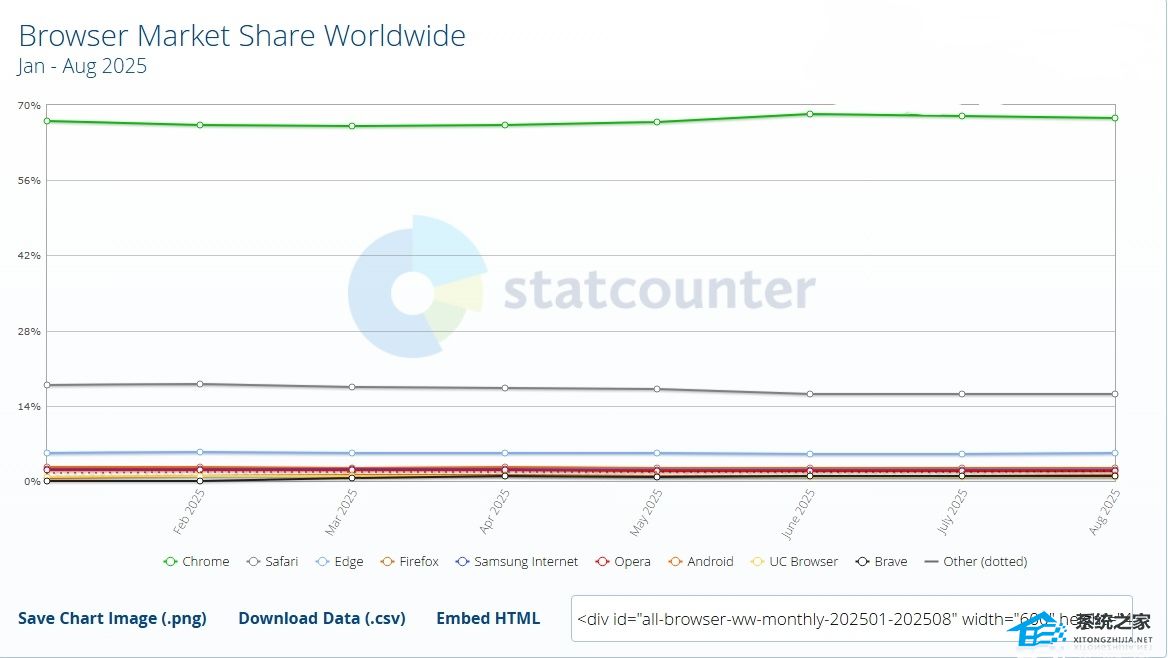Open the Embed HTML link
The image size is (1168, 658).
(x=488, y=618)
